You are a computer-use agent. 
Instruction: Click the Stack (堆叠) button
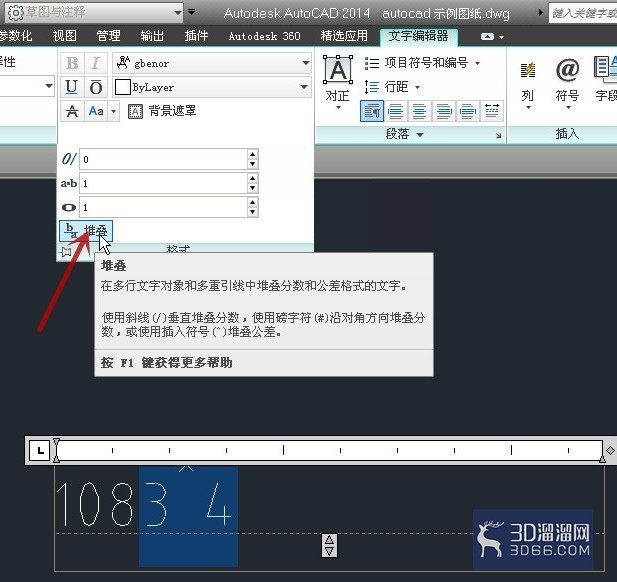[x=86, y=231]
